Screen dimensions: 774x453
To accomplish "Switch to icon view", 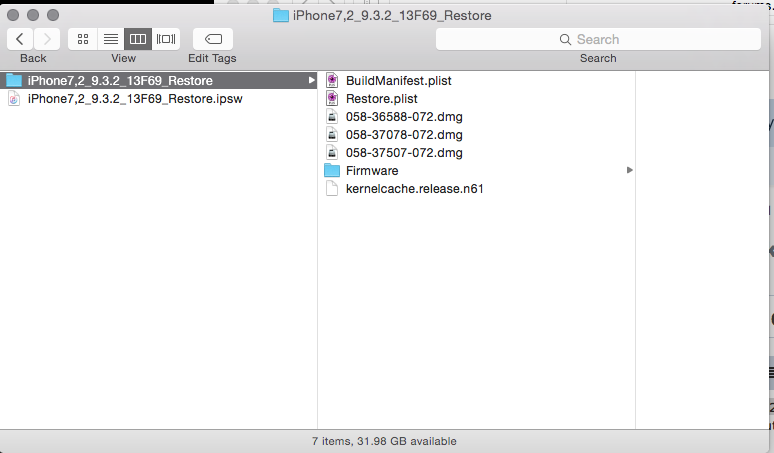I will click(x=83, y=39).
